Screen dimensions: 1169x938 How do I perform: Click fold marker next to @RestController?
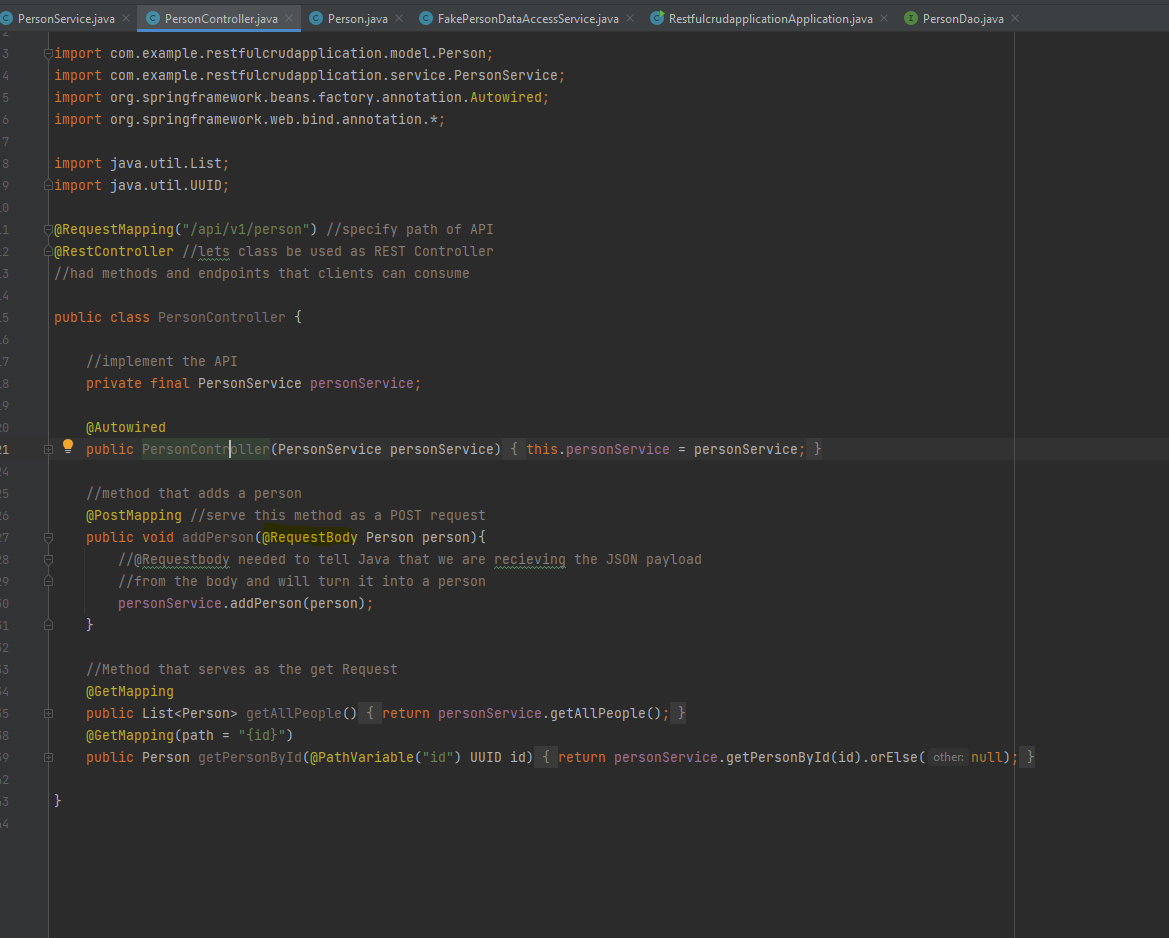tap(48, 251)
